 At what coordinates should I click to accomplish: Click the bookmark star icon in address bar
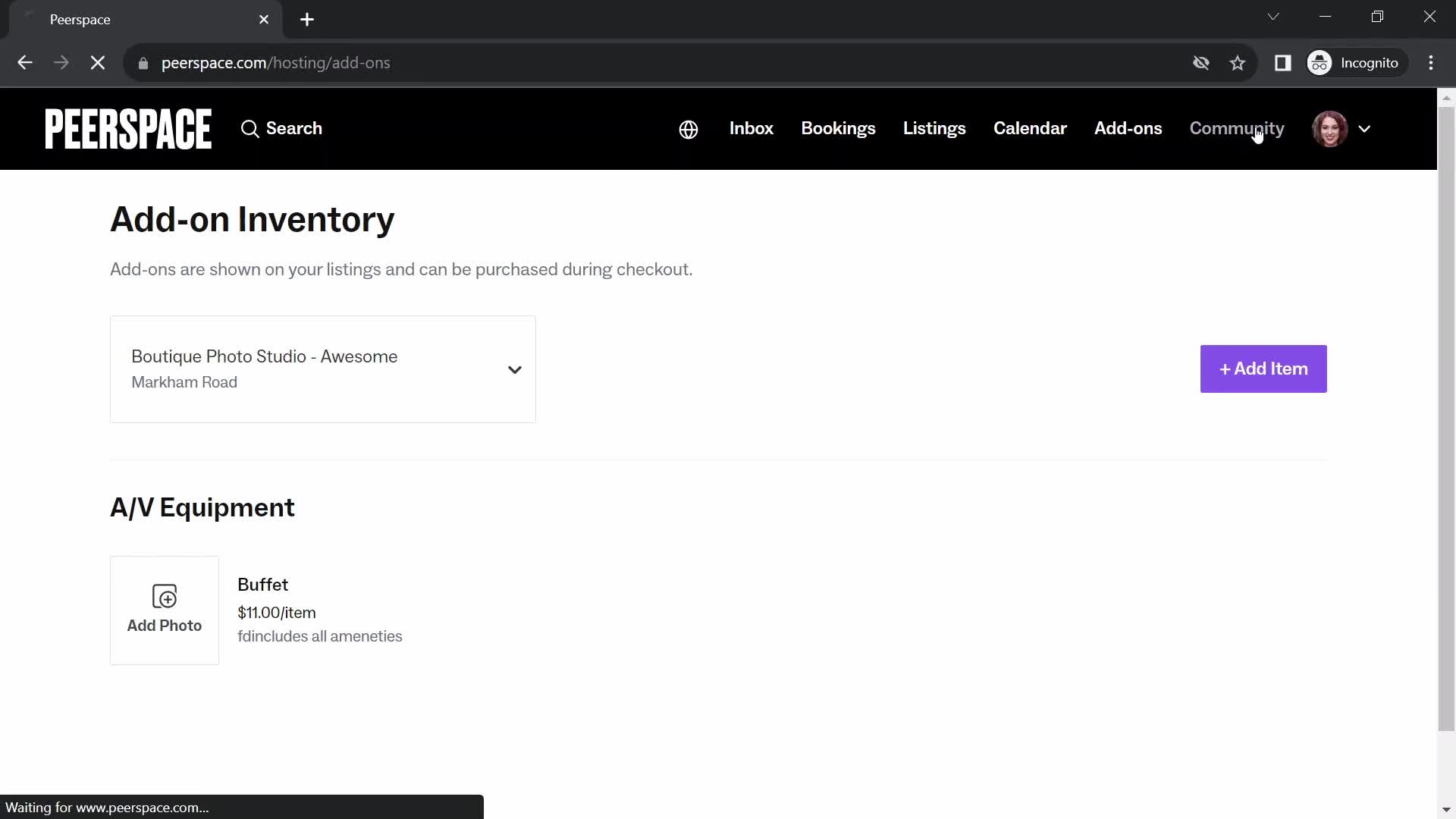tap(1238, 62)
